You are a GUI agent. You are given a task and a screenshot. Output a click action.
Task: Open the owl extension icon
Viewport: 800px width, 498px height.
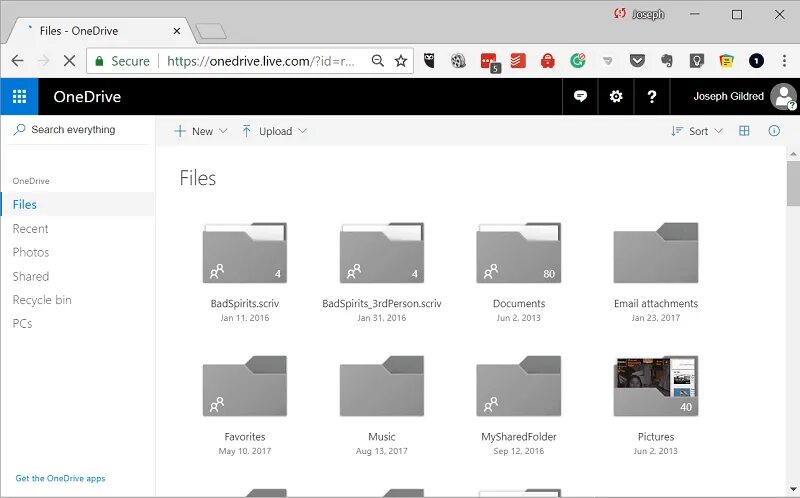(430, 61)
